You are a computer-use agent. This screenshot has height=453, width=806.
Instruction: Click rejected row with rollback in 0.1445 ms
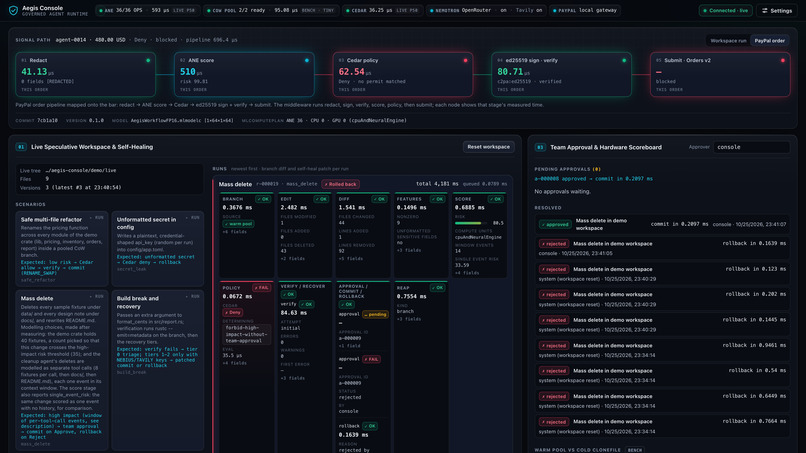[x=662, y=324]
